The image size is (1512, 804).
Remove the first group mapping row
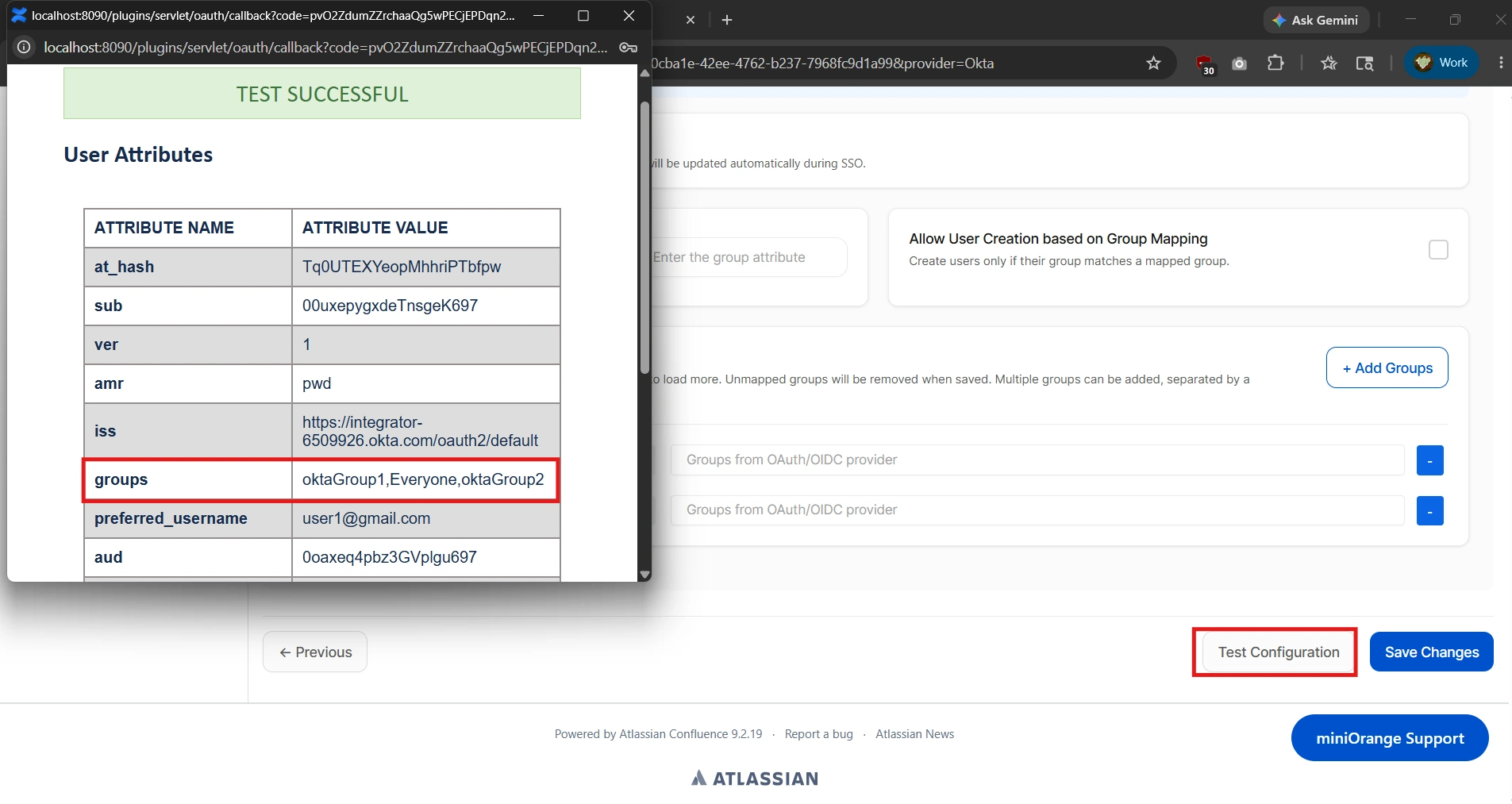(x=1429, y=460)
